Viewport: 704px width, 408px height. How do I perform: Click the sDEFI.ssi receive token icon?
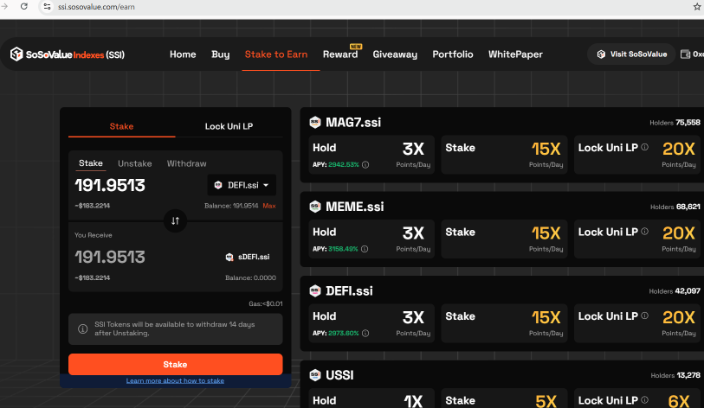tap(229, 257)
